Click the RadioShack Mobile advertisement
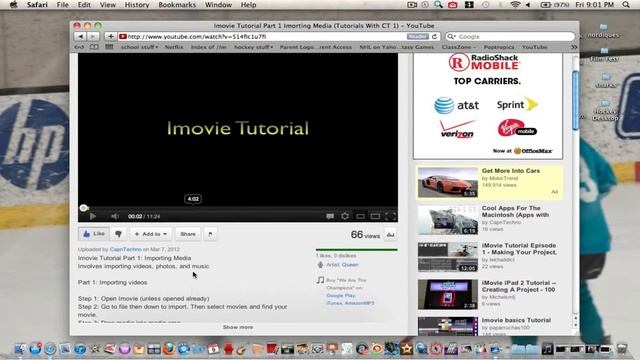This screenshot has height=360, width=640. 488,106
